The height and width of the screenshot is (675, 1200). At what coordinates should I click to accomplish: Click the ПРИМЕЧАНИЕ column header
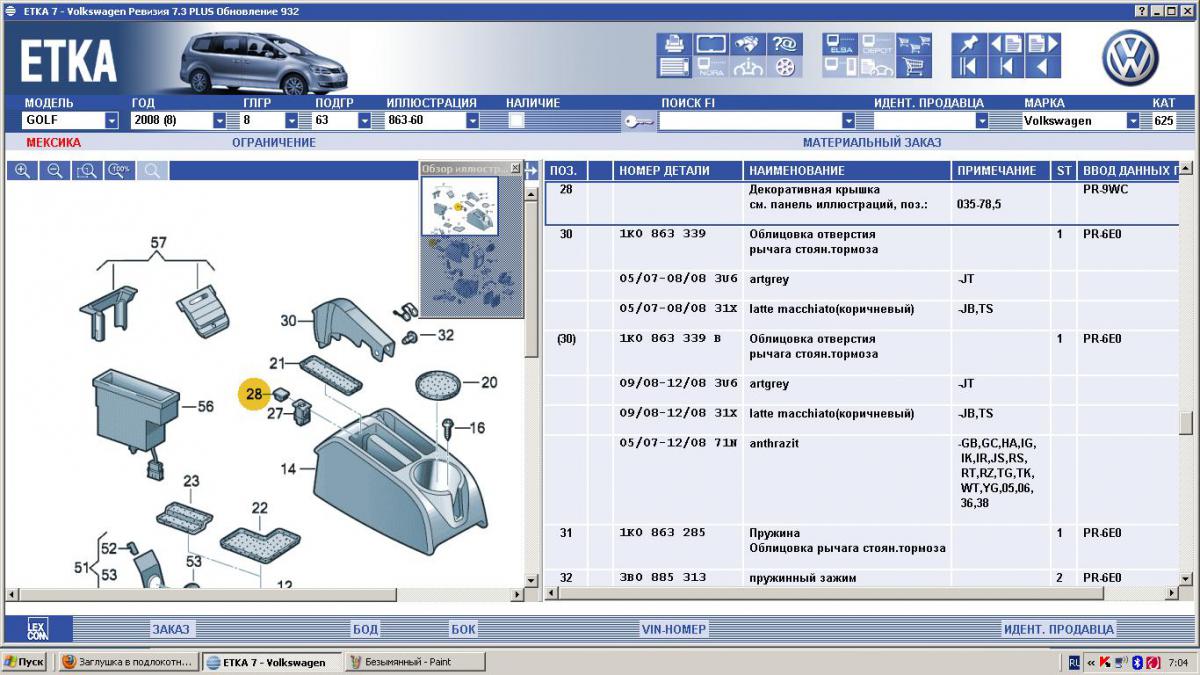(x=1001, y=171)
